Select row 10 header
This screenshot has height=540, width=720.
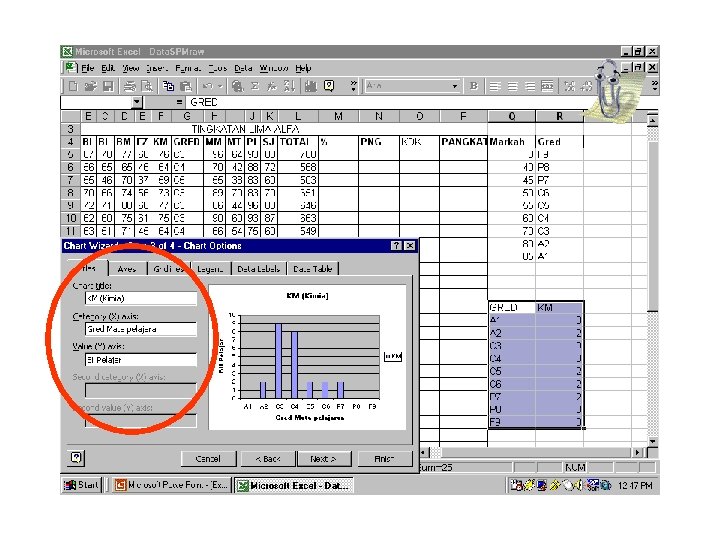click(x=71, y=218)
